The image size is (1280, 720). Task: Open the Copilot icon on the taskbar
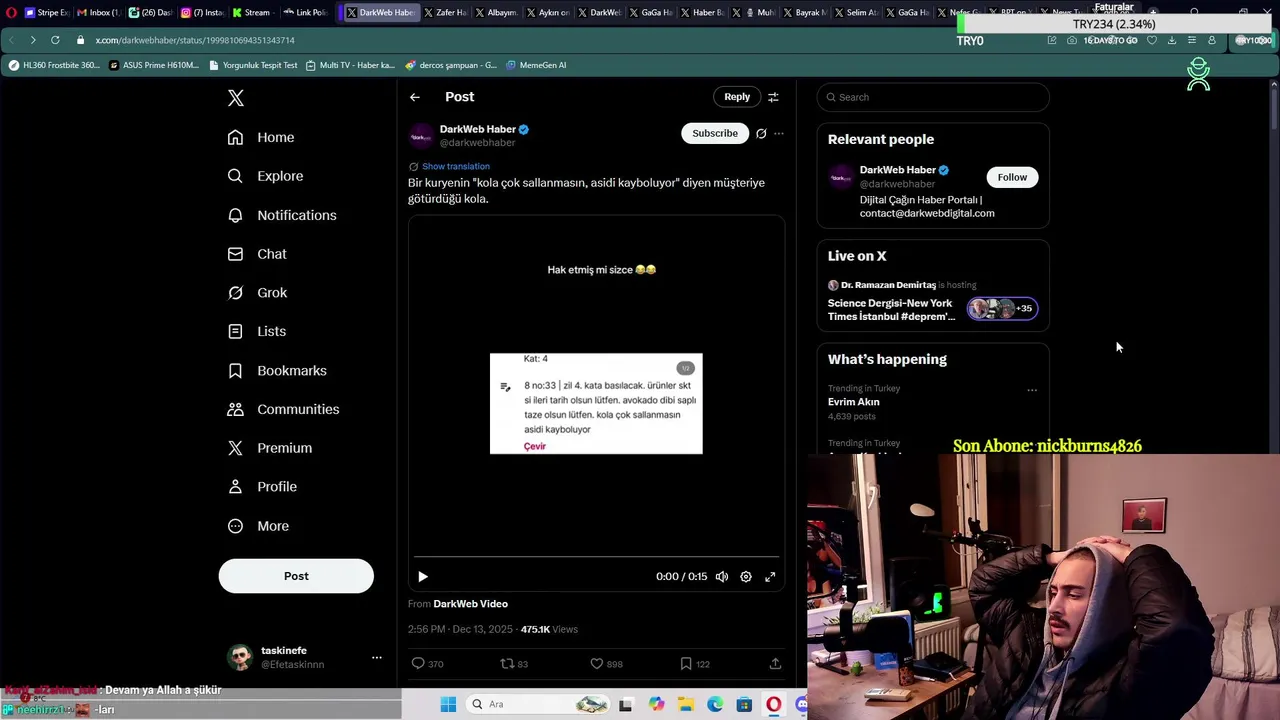656,704
